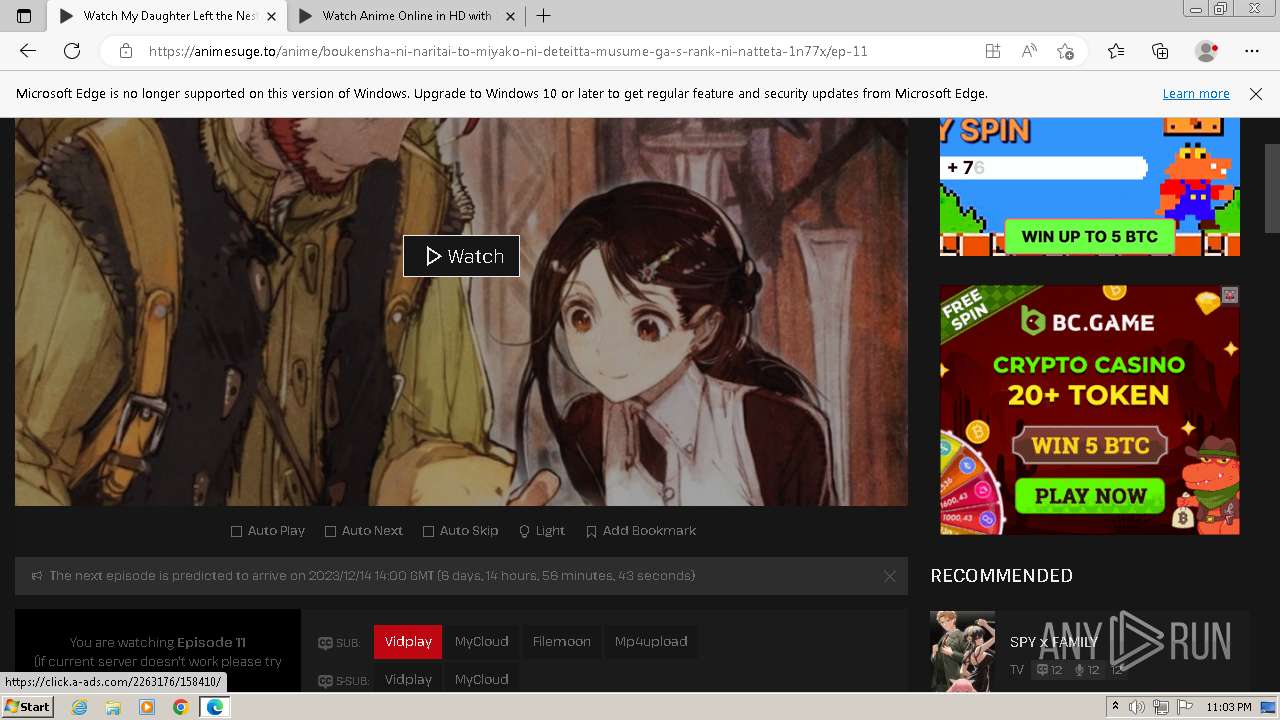This screenshot has width=1280, height=720.
Task: Click the Watch play button on video
Action: coord(461,256)
